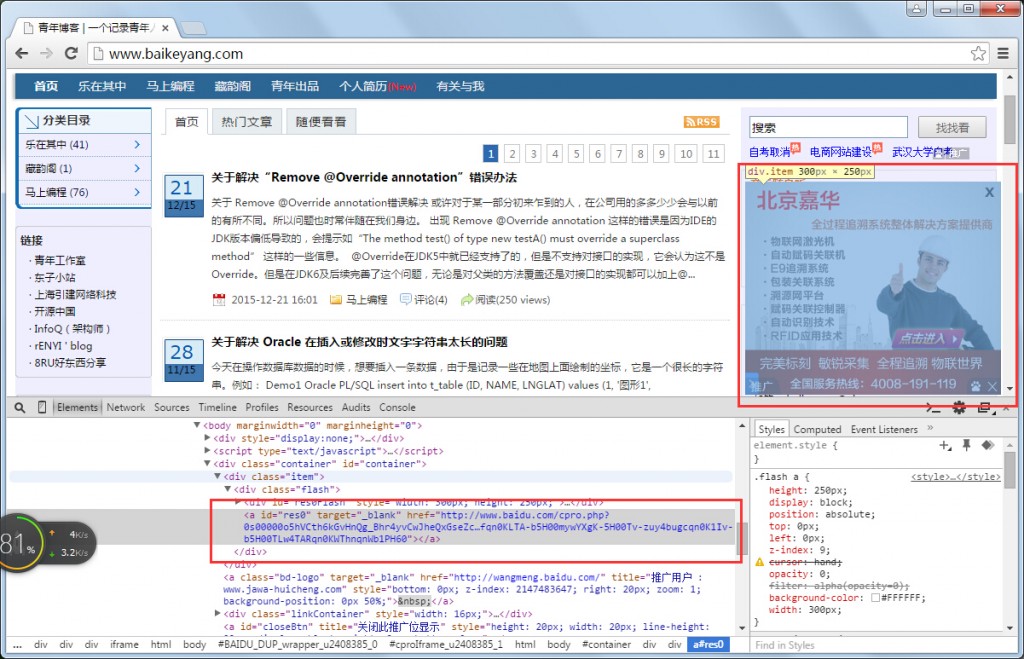Switch to the Audits panel
This screenshot has width=1024, height=659.
tap(356, 408)
